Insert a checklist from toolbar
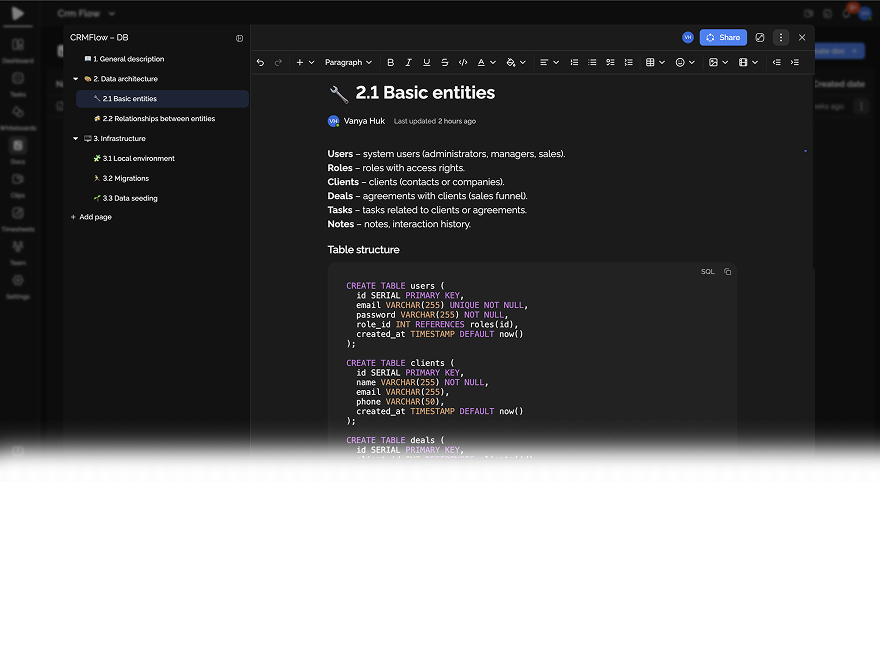Image resolution: width=880 pixels, height=661 pixels. [x=610, y=62]
